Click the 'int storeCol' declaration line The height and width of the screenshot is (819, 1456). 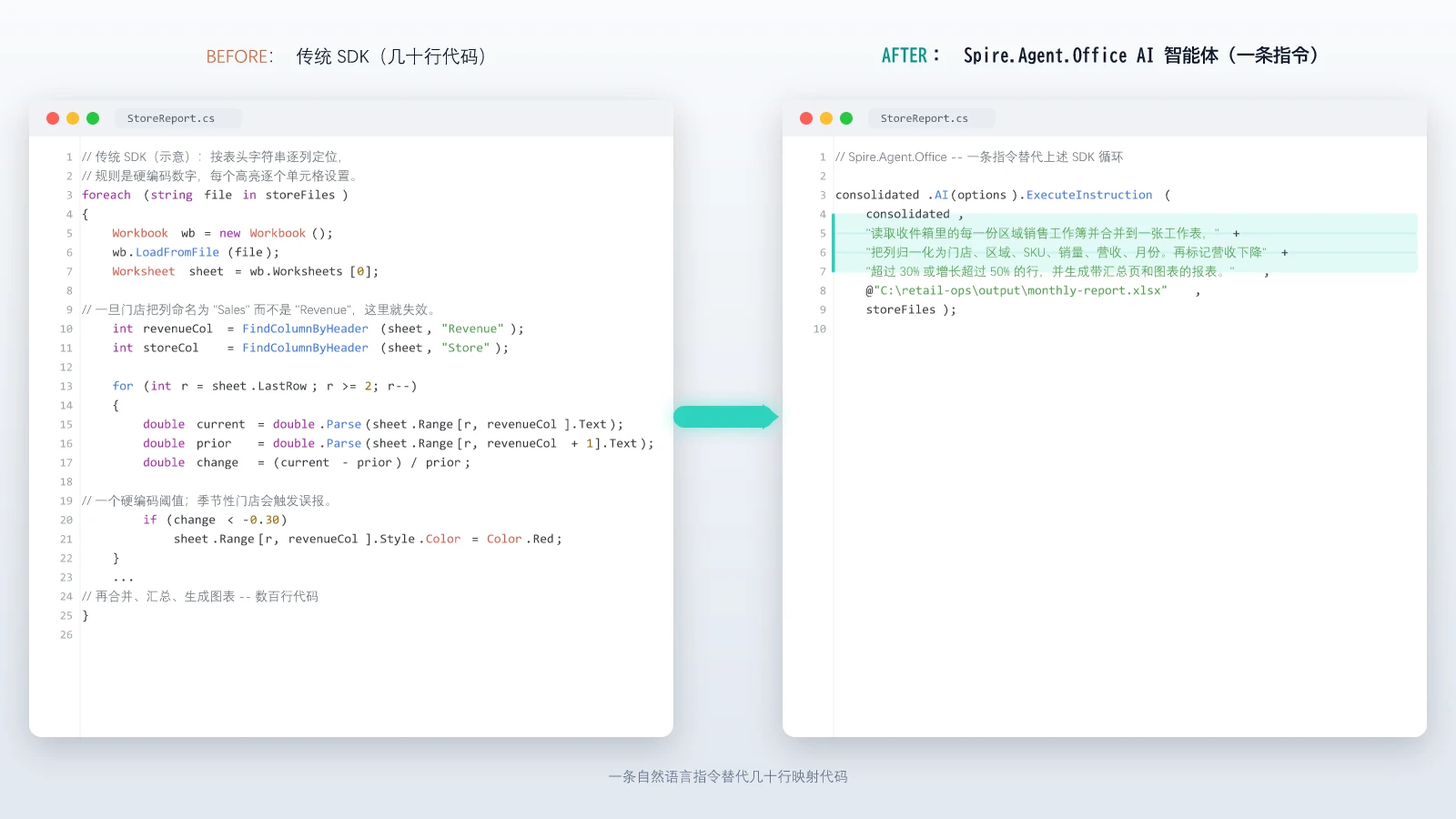[310, 348]
